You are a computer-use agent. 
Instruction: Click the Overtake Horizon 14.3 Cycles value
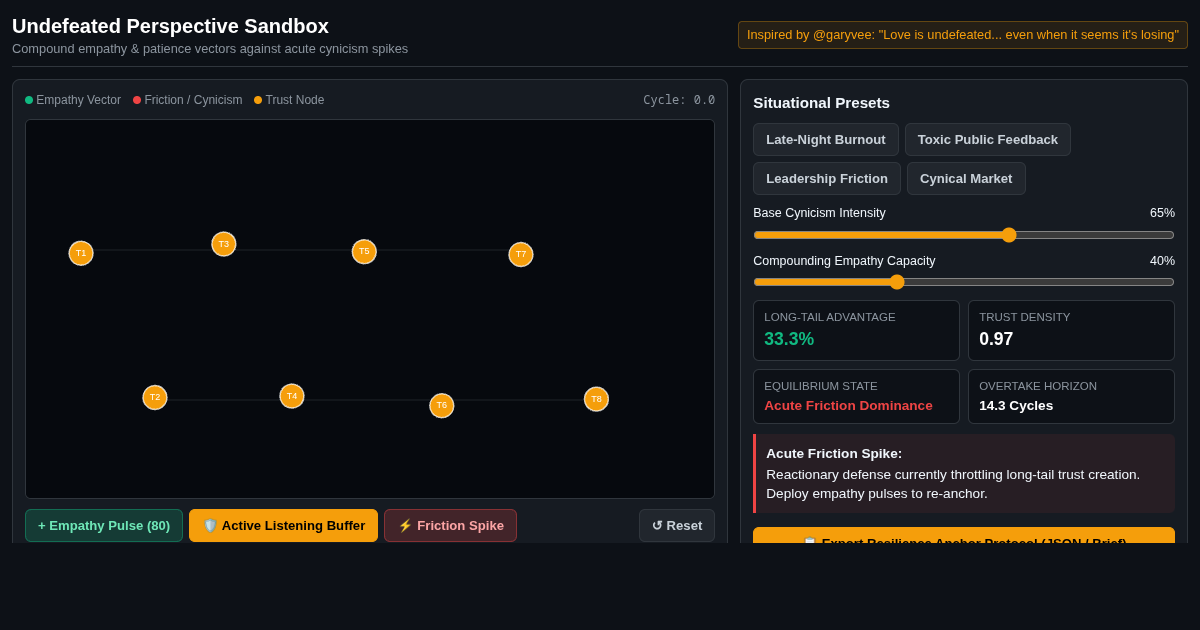1016,405
